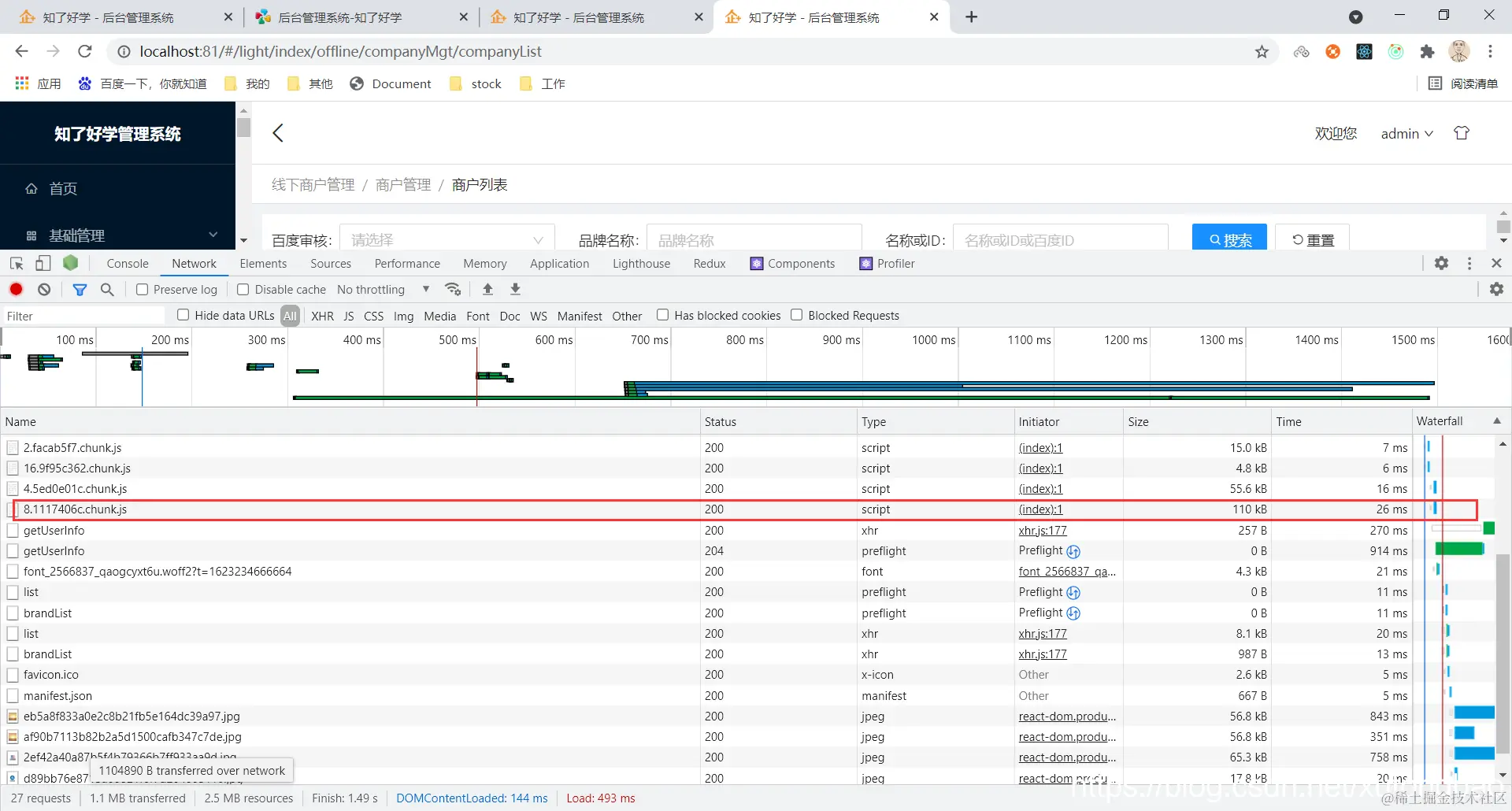Open network conditions wifi icon

tap(453, 289)
